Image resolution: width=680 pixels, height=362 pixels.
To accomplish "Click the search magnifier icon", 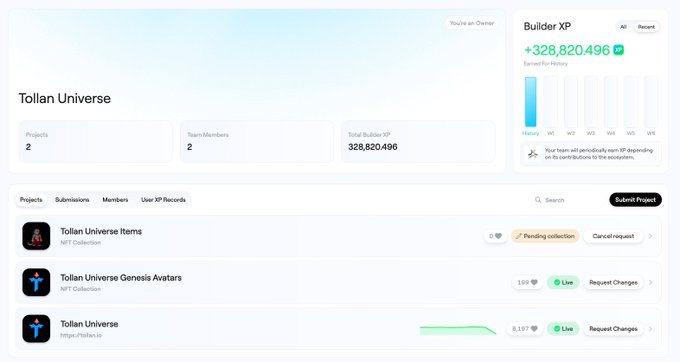I will (x=538, y=199).
